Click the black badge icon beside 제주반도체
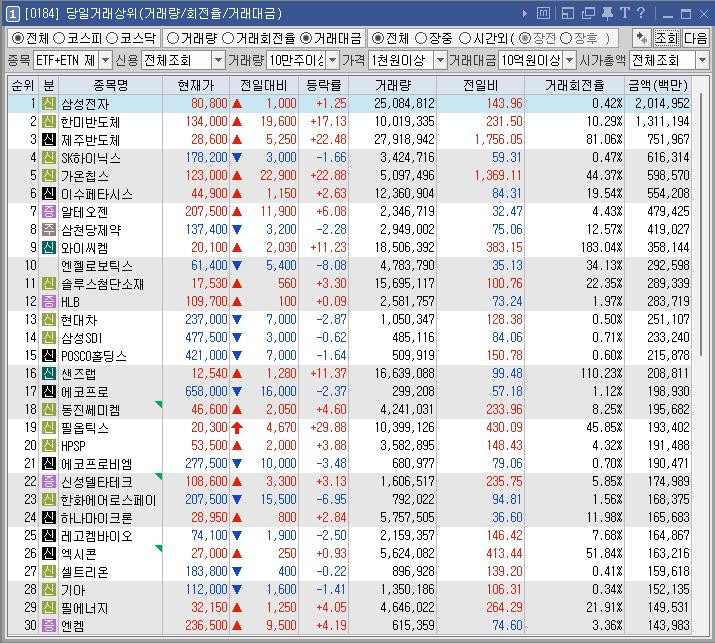The image size is (715, 643). [49, 140]
